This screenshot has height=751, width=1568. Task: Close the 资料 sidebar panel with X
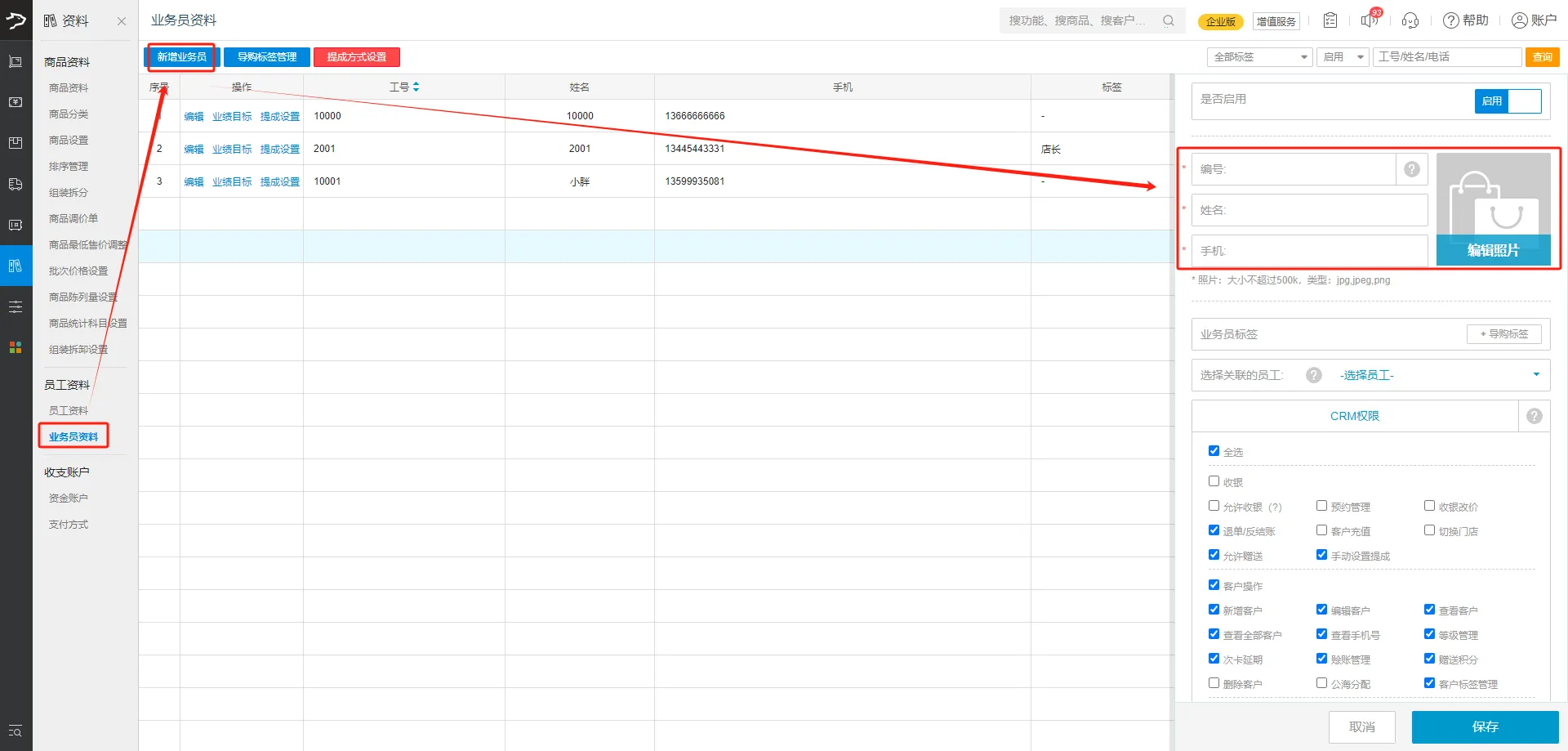click(x=122, y=21)
